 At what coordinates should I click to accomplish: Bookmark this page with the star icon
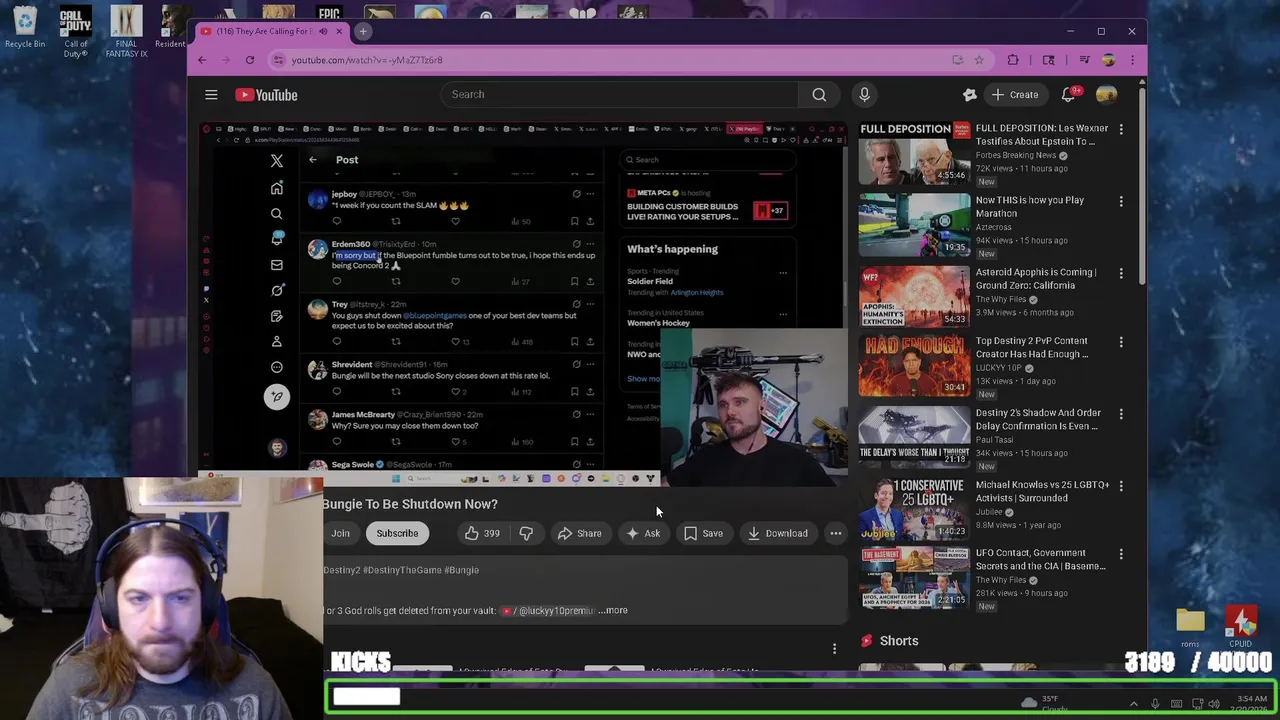click(x=979, y=60)
